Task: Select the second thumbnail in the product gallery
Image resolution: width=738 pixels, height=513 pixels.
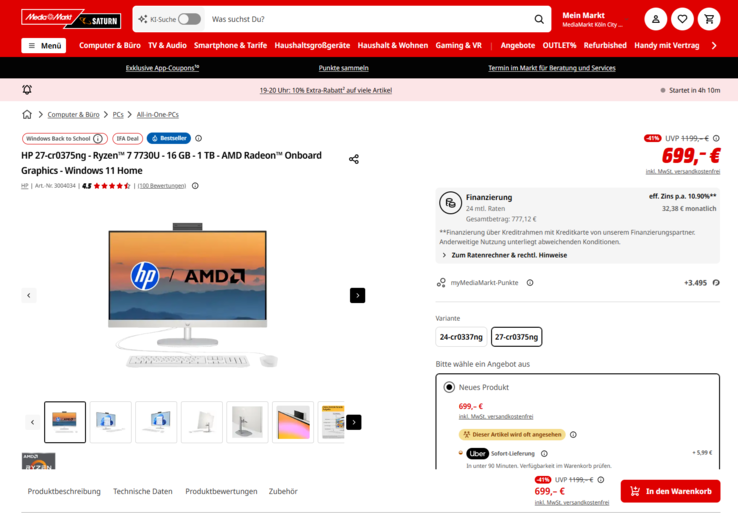Action: pyautogui.click(x=111, y=422)
